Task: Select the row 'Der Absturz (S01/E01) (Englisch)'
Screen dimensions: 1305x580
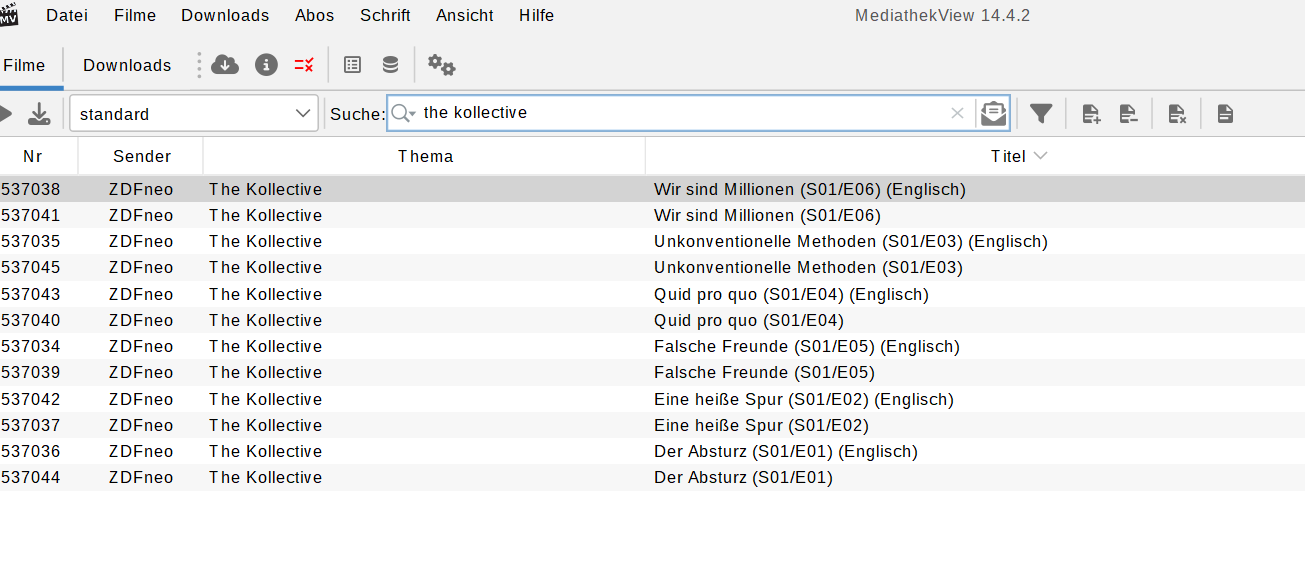Action: (785, 451)
